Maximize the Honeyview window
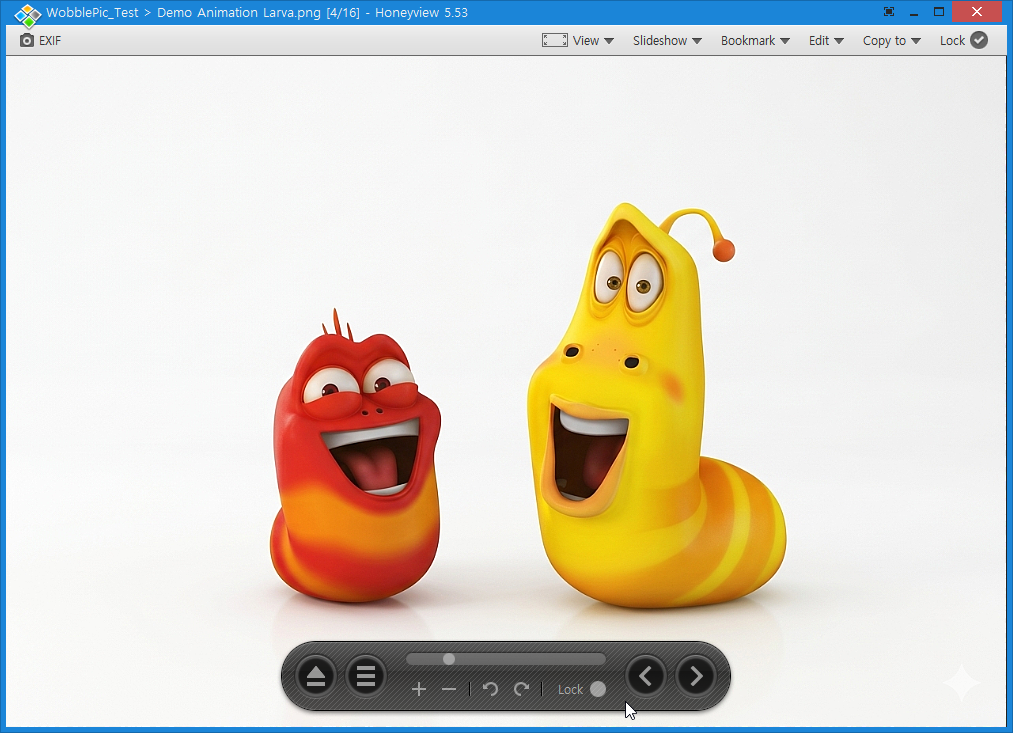The width and height of the screenshot is (1013, 733). click(939, 12)
